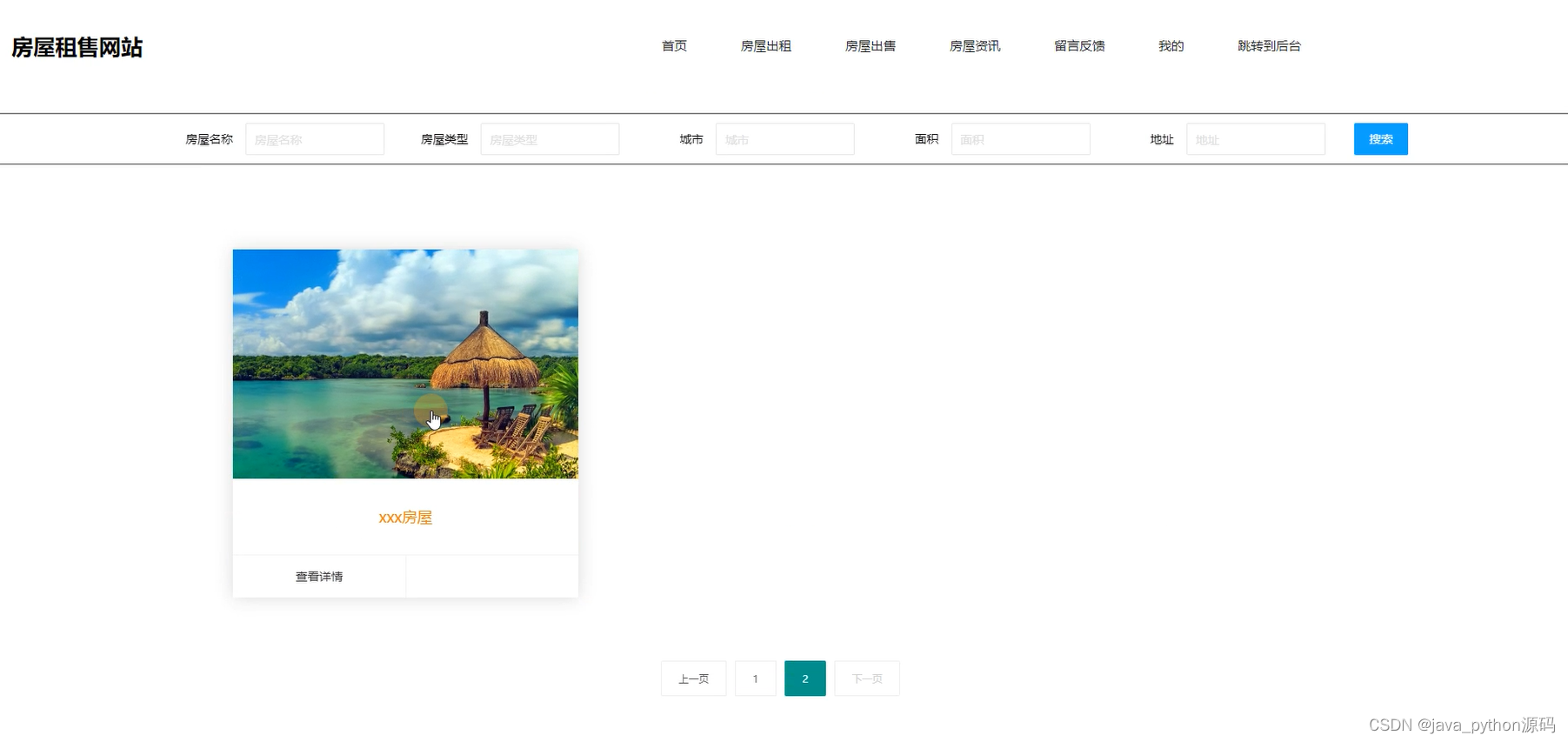Select page 1 in pagination

755,678
